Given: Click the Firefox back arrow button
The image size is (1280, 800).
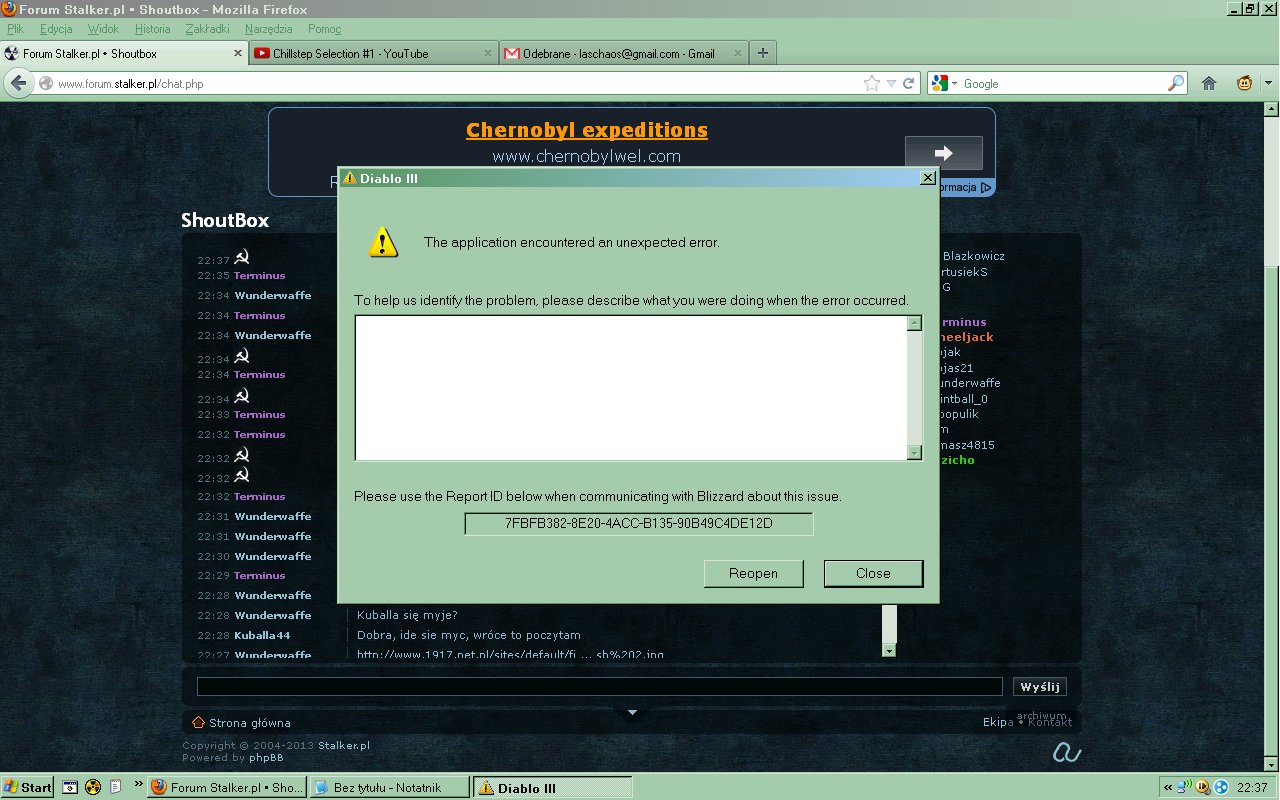Looking at the screenshot, I should (x=18, y=84).
